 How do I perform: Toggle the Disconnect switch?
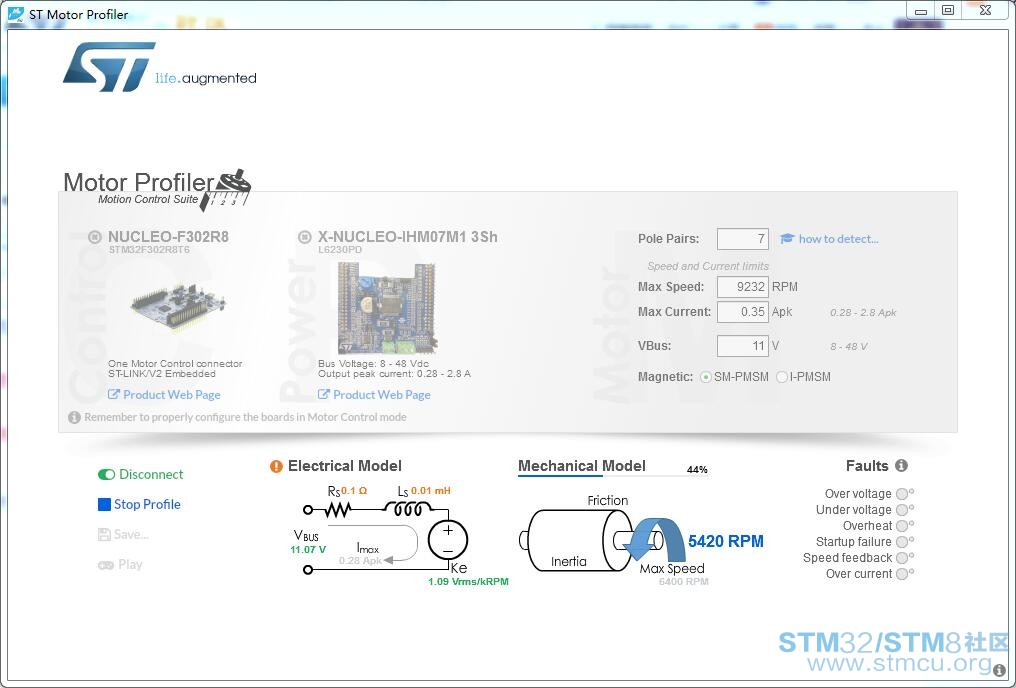(x=106, y=475)
